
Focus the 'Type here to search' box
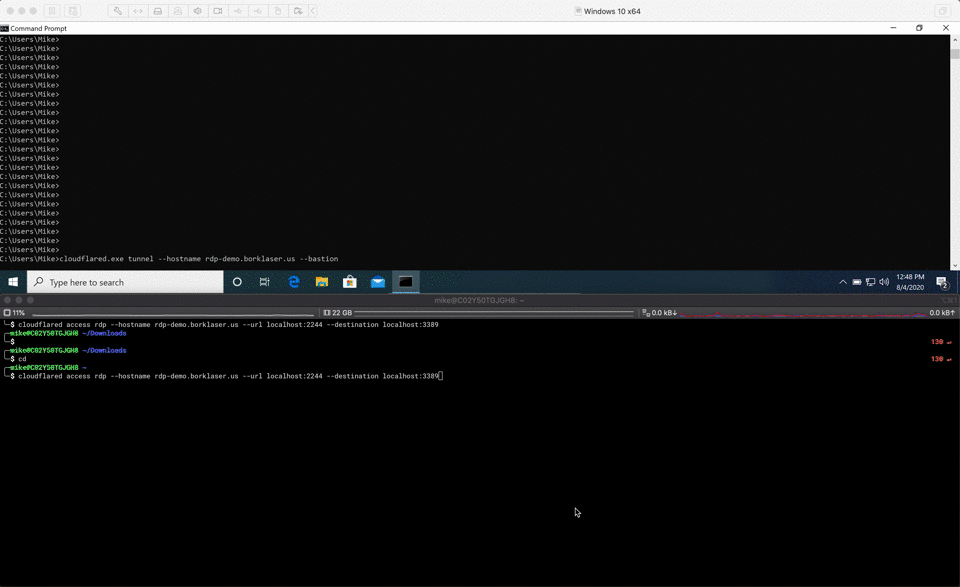126,282
